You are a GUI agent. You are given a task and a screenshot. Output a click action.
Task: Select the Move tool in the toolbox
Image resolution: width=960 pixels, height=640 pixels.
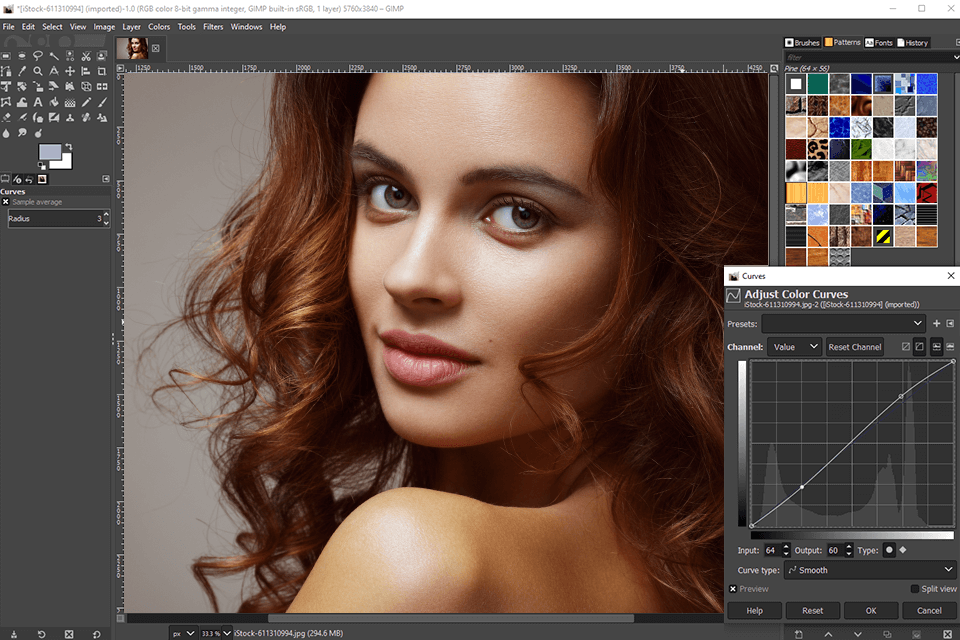(x=71, y=70)
